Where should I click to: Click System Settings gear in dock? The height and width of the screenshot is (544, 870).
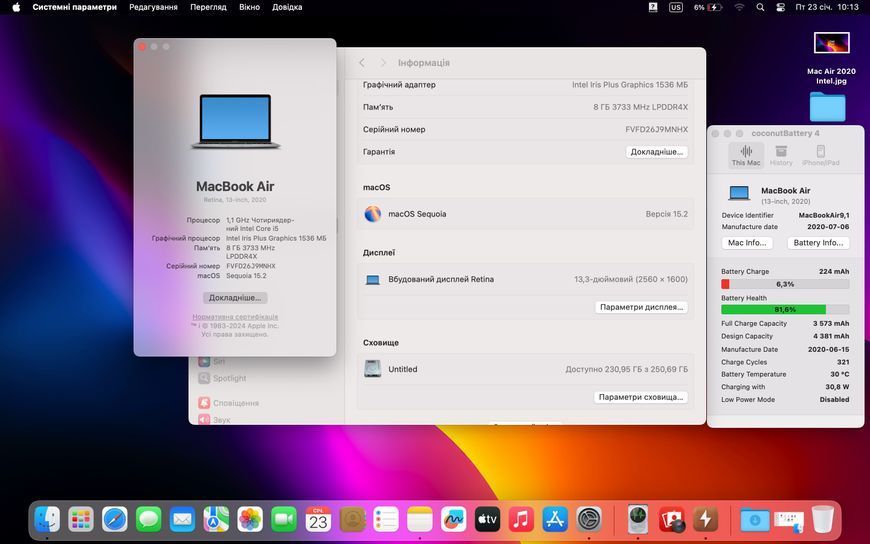point(589,520)
